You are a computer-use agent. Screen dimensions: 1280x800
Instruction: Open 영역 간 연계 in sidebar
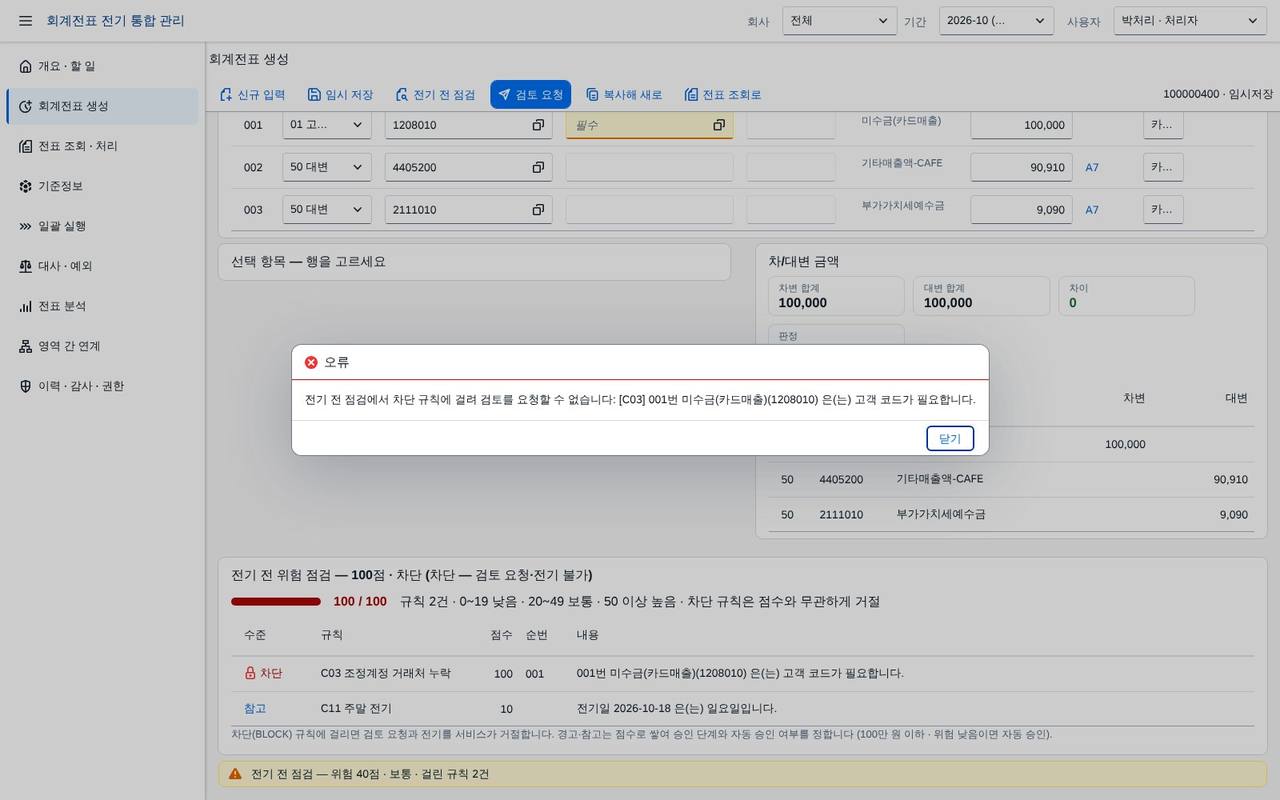click(102, 346)
